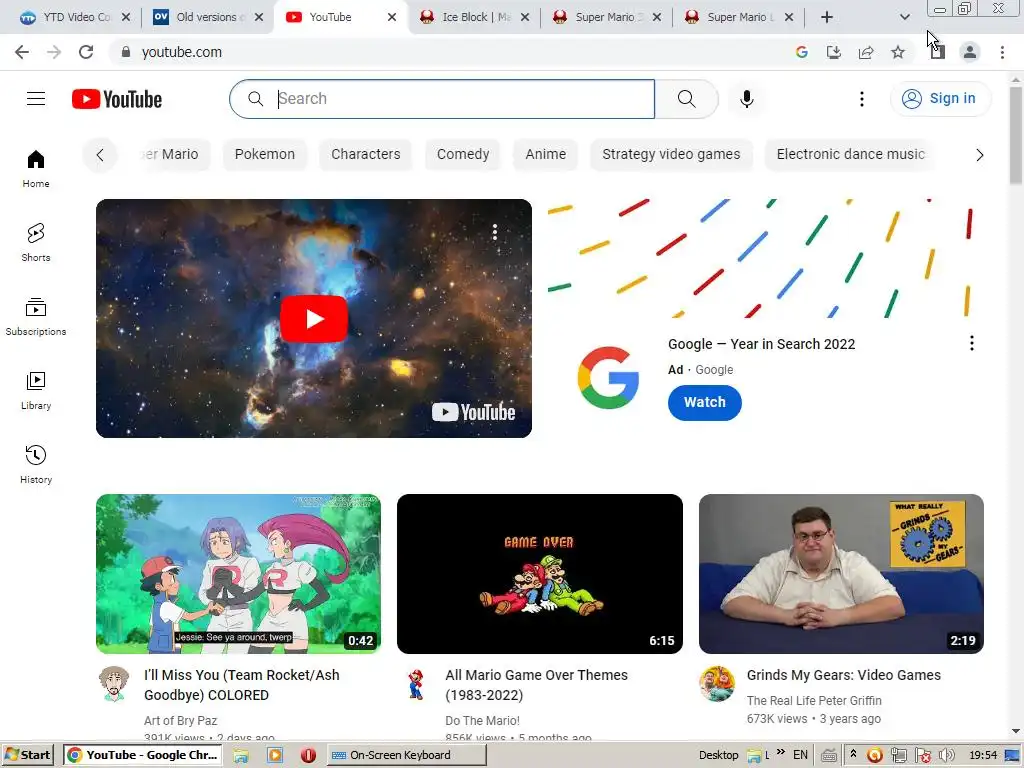This screenshot has width=1024, height=768.
Task: Select Electronic dance music chip
Action: tap(850, 154)
